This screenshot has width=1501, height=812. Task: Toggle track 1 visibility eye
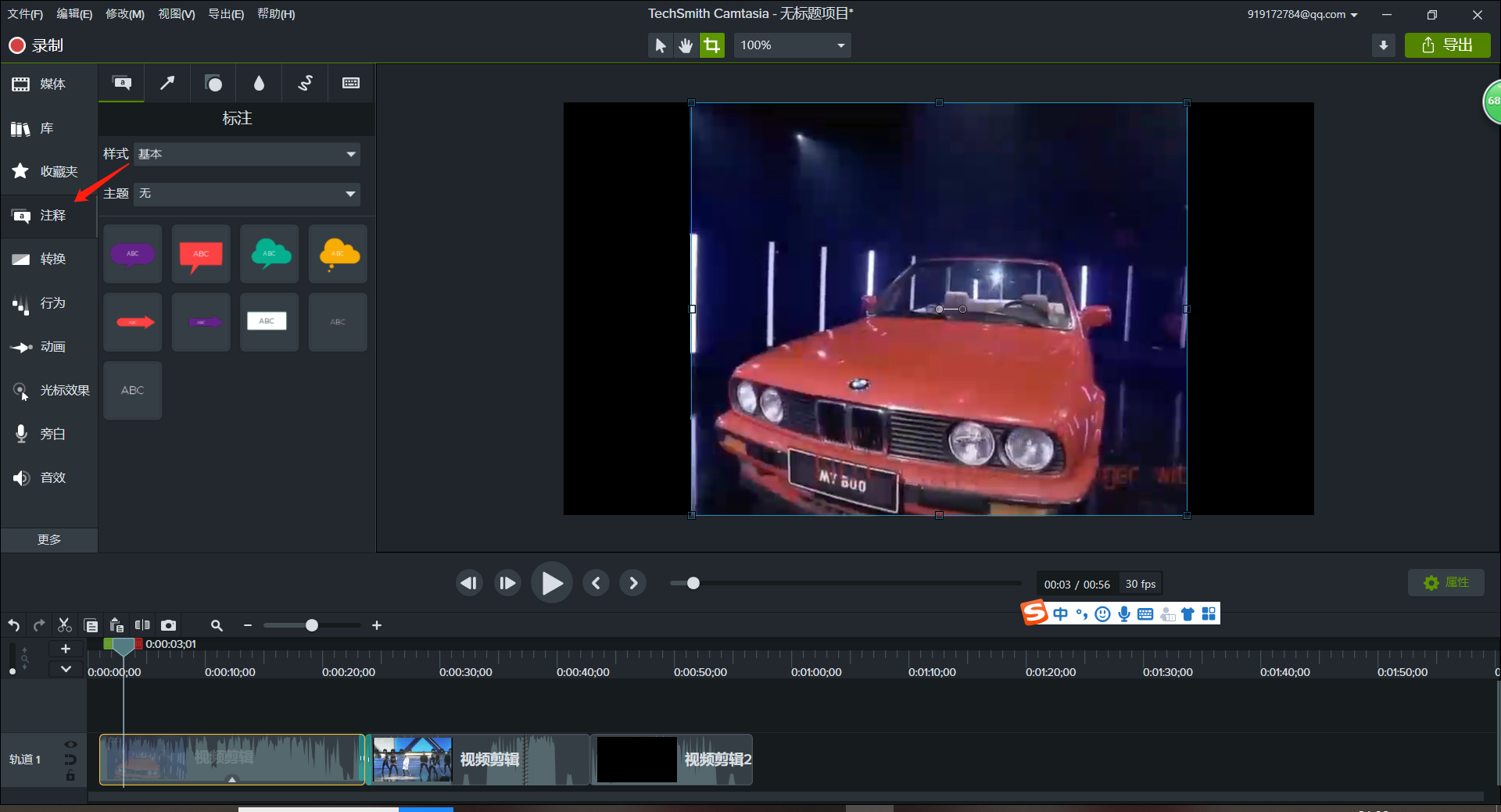pos(70,745)
